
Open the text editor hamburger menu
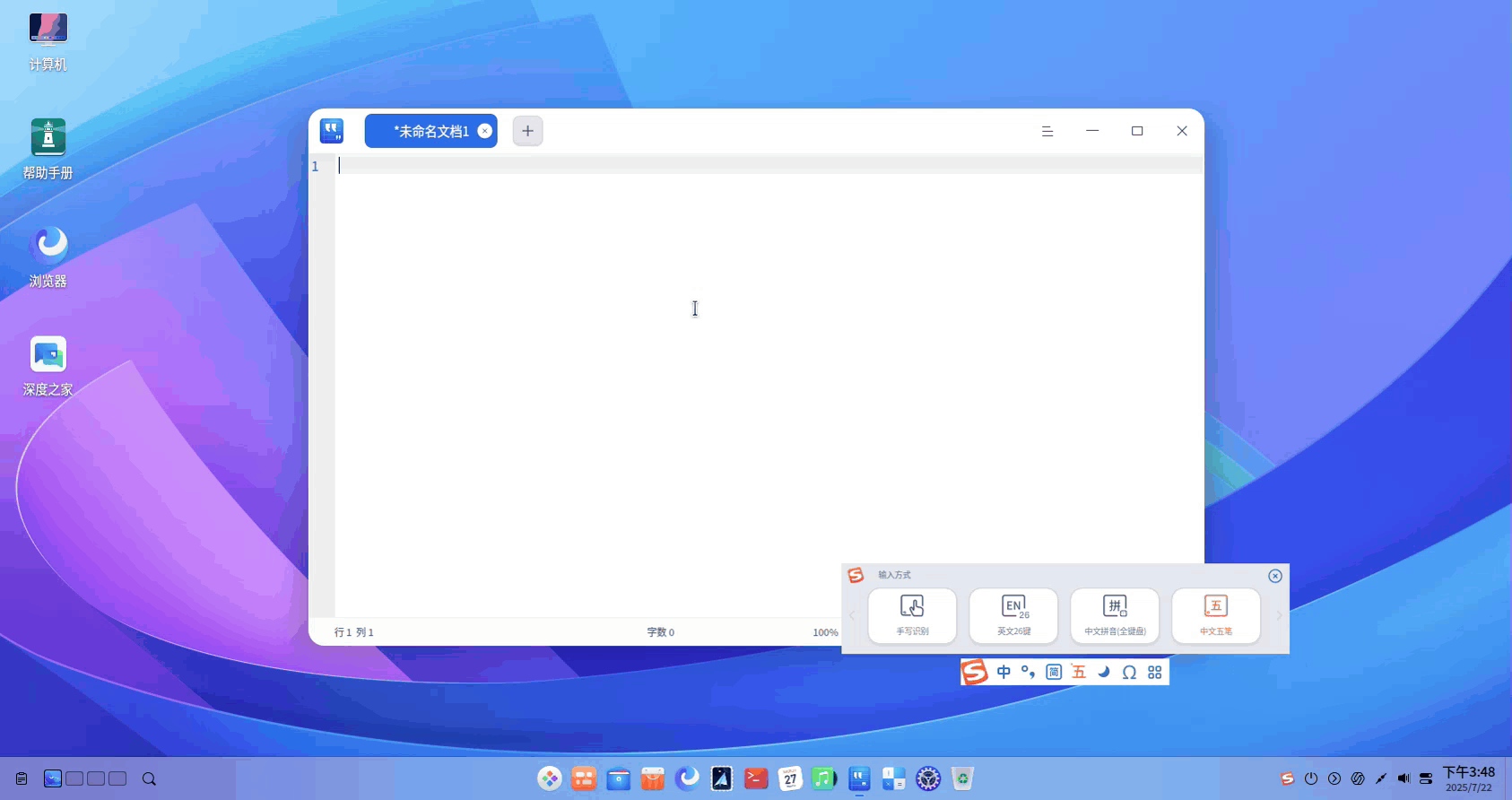point(1047,131)
